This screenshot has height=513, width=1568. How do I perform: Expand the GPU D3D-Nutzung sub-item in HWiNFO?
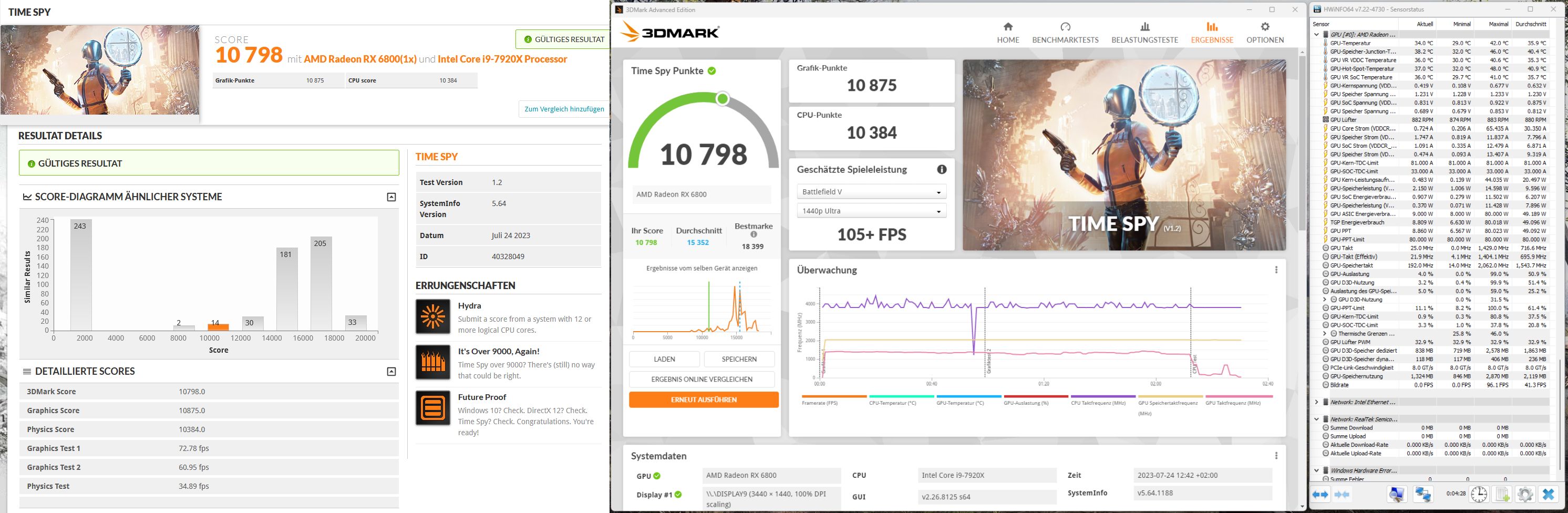[x=1325, y=300]
